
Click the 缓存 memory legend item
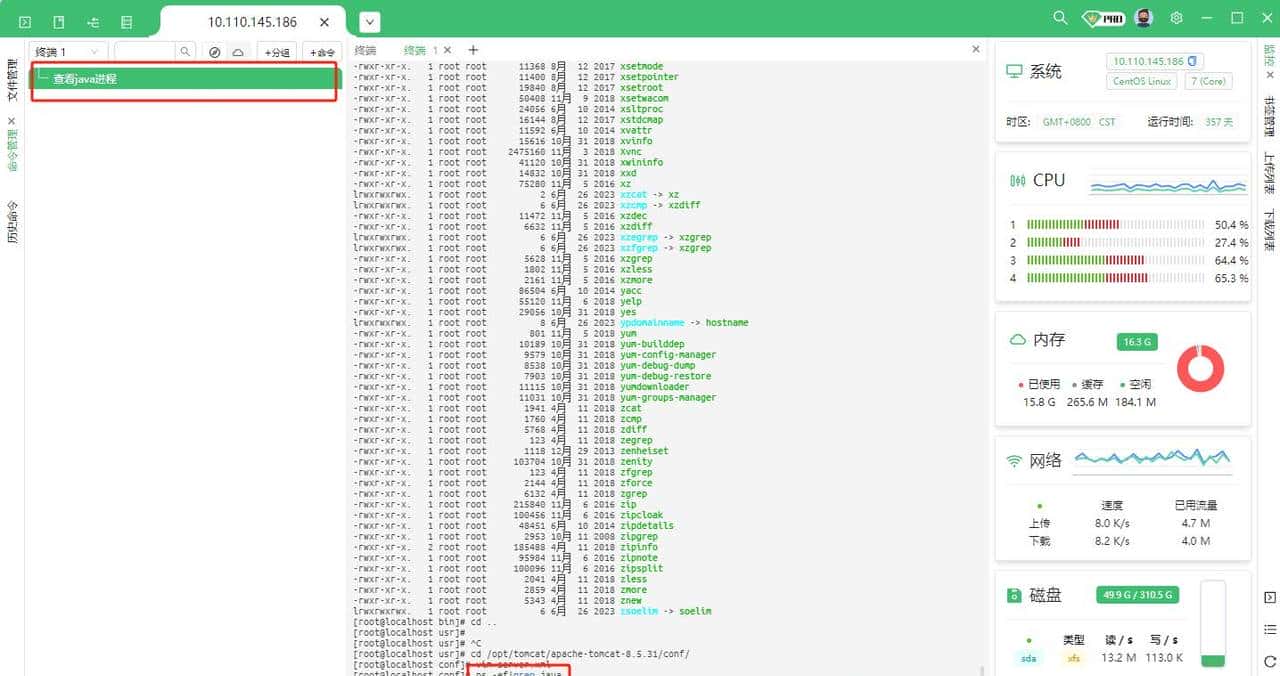coord(1087,384)
